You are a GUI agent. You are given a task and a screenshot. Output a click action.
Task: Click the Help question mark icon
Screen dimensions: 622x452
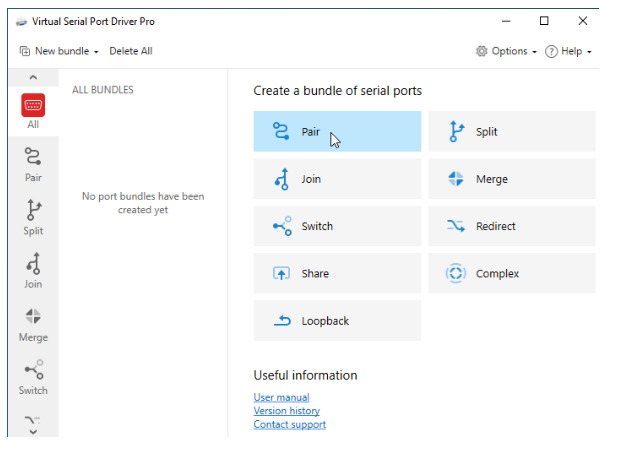pyautogui.click(x=551, y=52)
